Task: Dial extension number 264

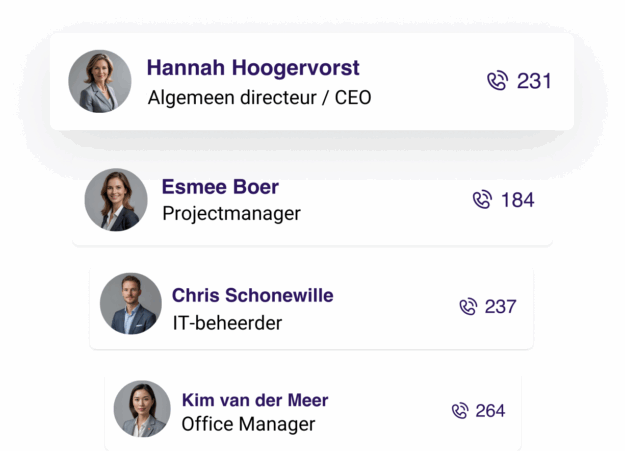Action: tap(490, 411)
